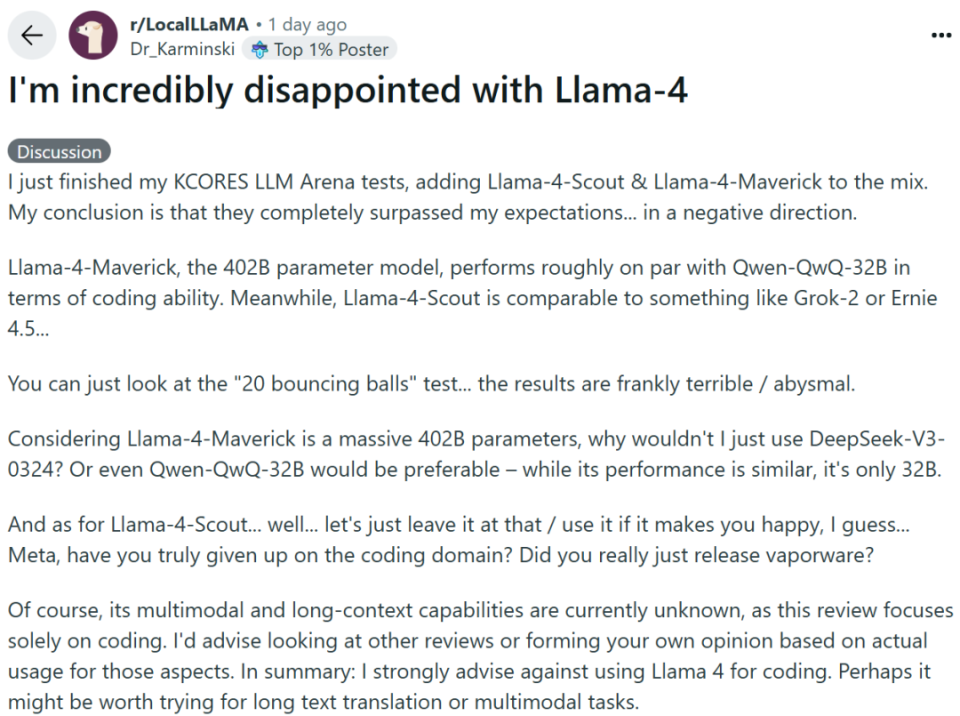Screen dimensions: 960x716
Task: Click the Top 1% Poster badge icon
Action: 260,49
